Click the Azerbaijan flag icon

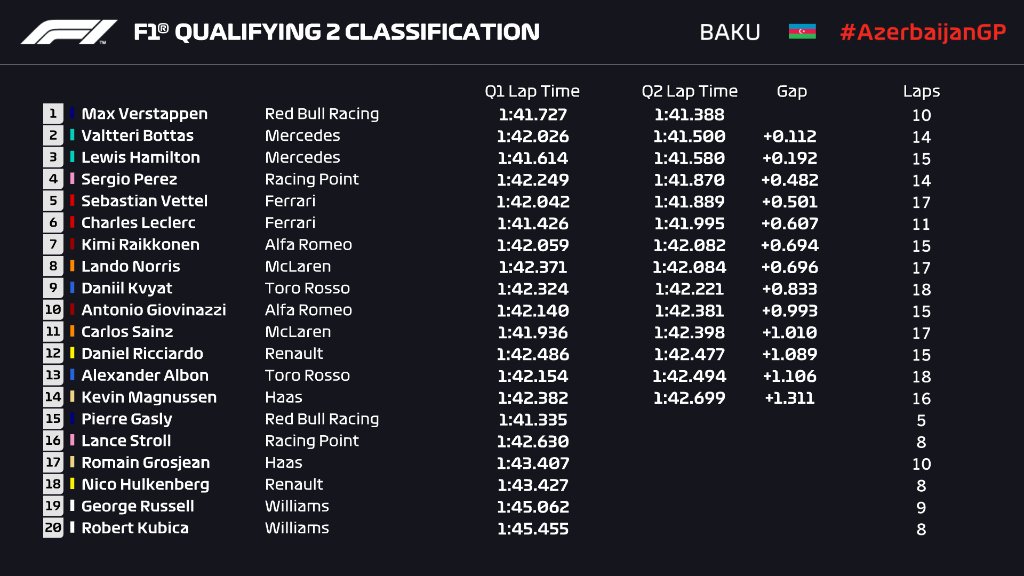pos(802,31)
